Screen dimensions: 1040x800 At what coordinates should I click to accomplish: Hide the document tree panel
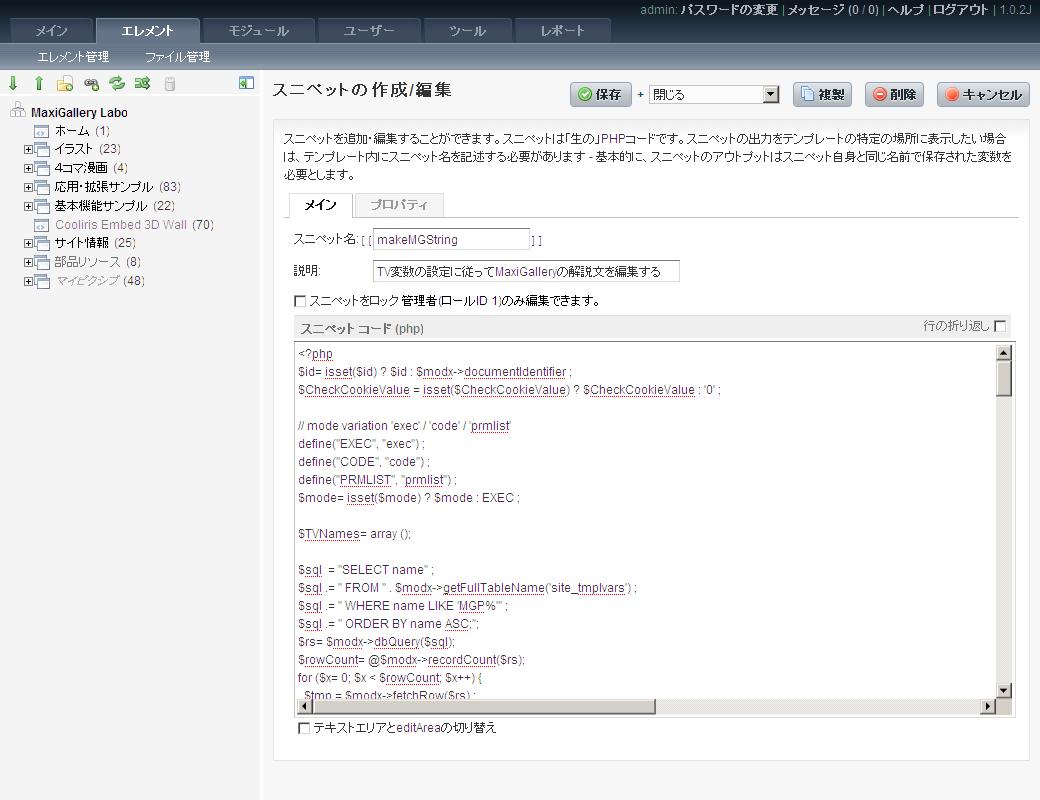(246, 83)
